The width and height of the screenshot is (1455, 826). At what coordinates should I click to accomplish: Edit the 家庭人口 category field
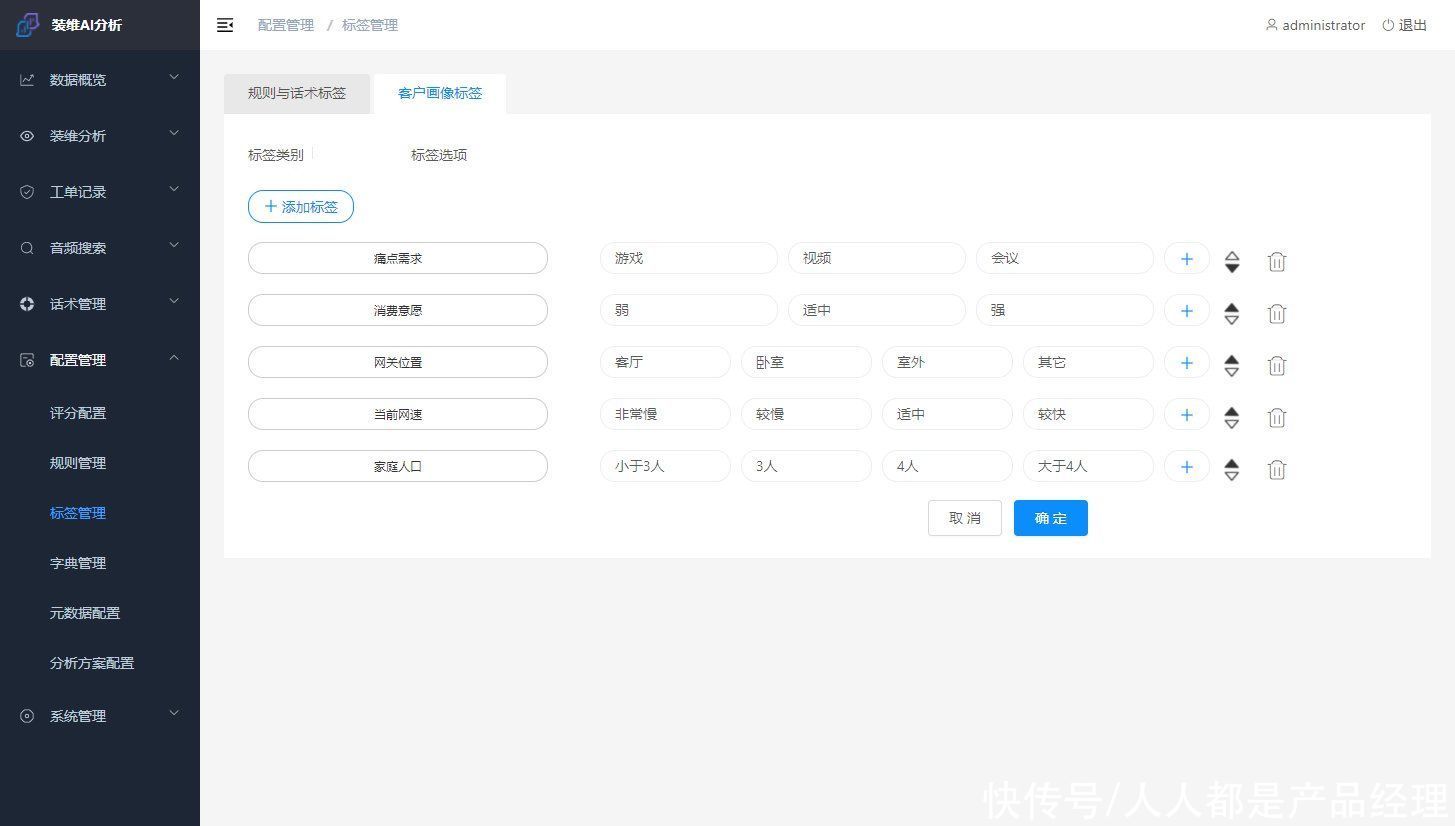[x=398, y=466]
